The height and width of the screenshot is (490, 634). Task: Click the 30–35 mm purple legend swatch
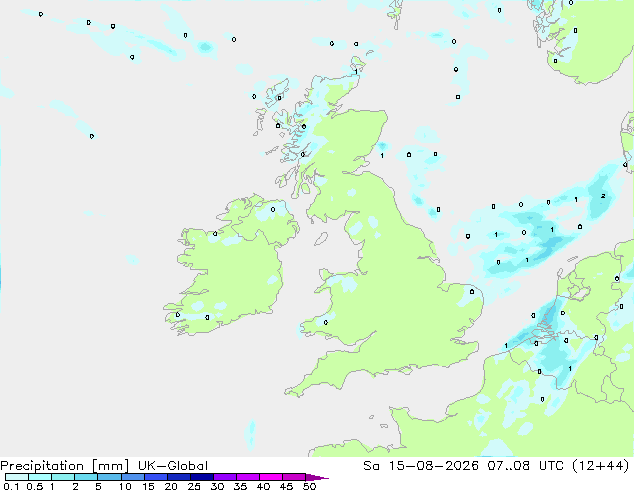(x=224, y=477)
